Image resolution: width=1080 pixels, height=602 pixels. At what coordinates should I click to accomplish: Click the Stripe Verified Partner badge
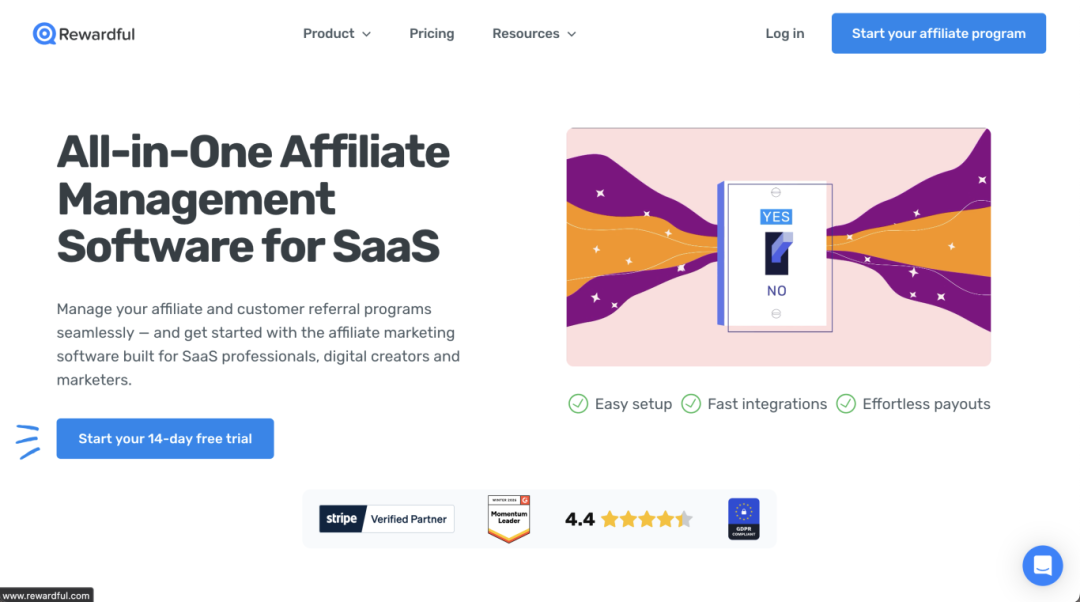click(x=386, y=519)
